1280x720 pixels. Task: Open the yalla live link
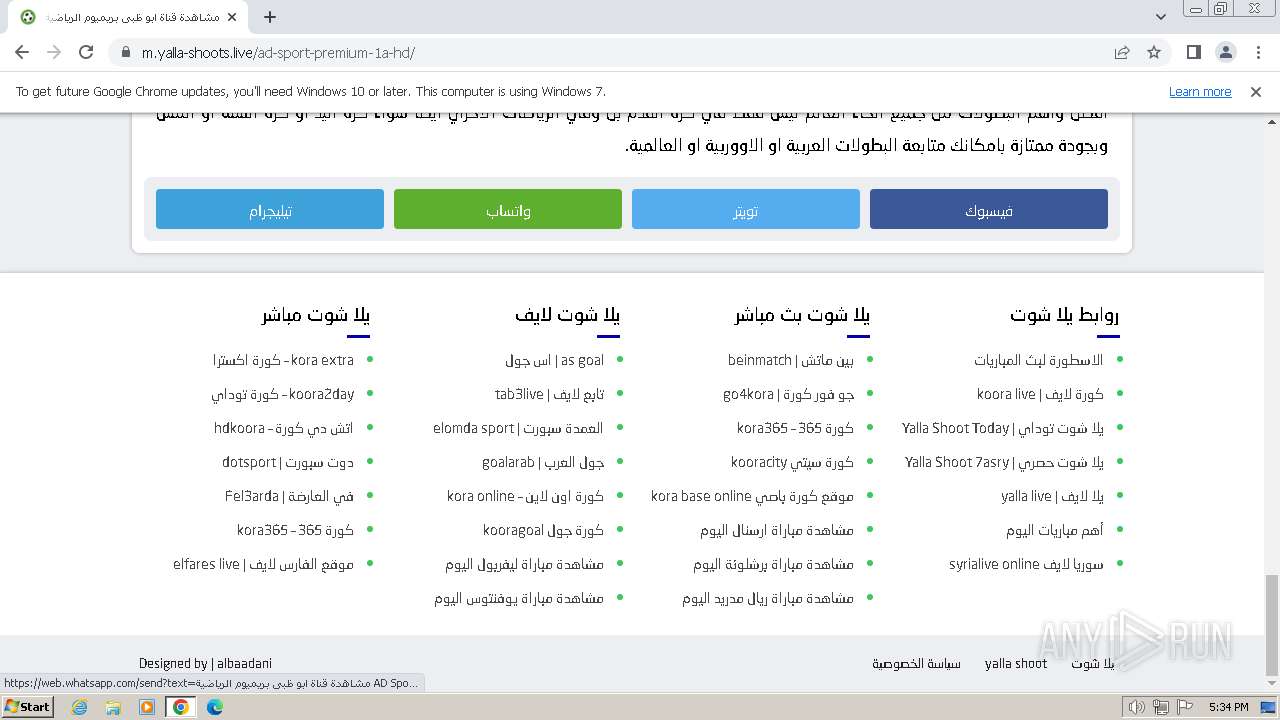(x=1052, y=496)
